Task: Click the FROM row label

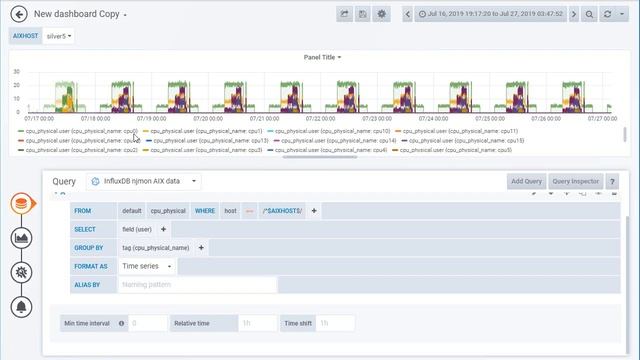Action: [x=93, y=211]
